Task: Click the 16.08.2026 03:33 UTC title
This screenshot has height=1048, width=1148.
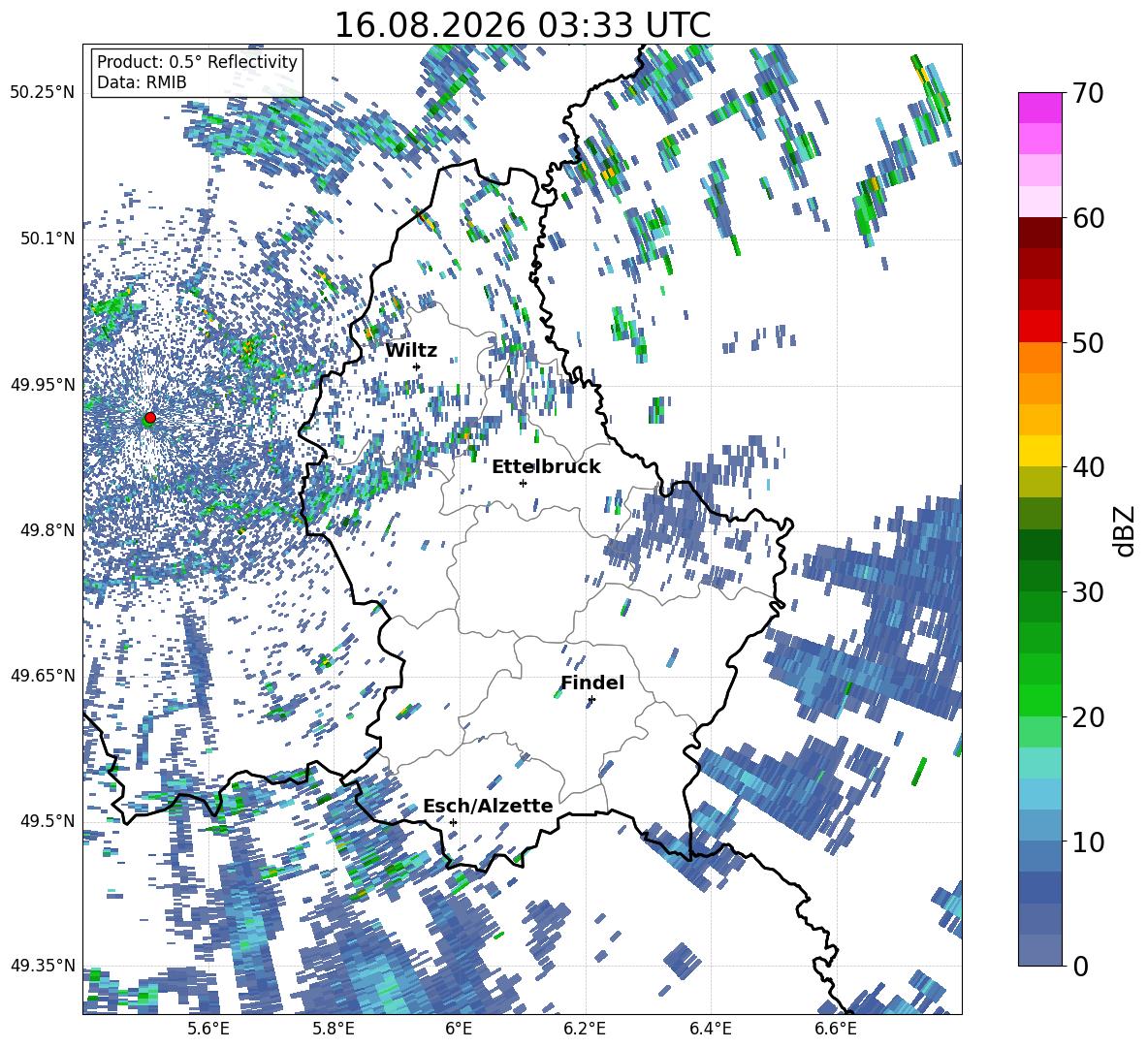Action: (x=523, y=25)
